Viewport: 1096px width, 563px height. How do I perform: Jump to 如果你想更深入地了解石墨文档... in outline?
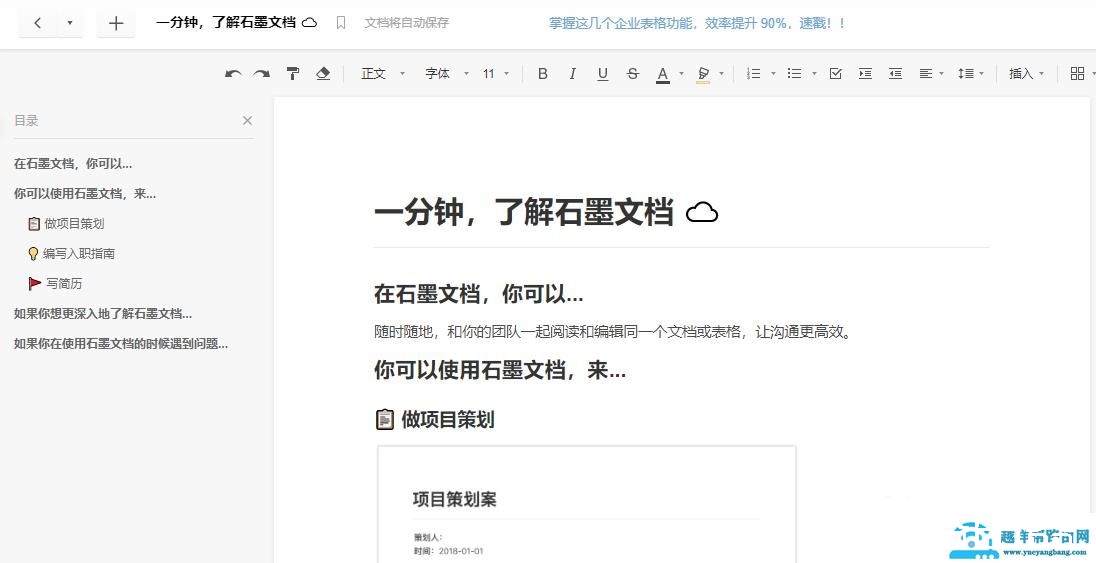(x=103, y=314)
